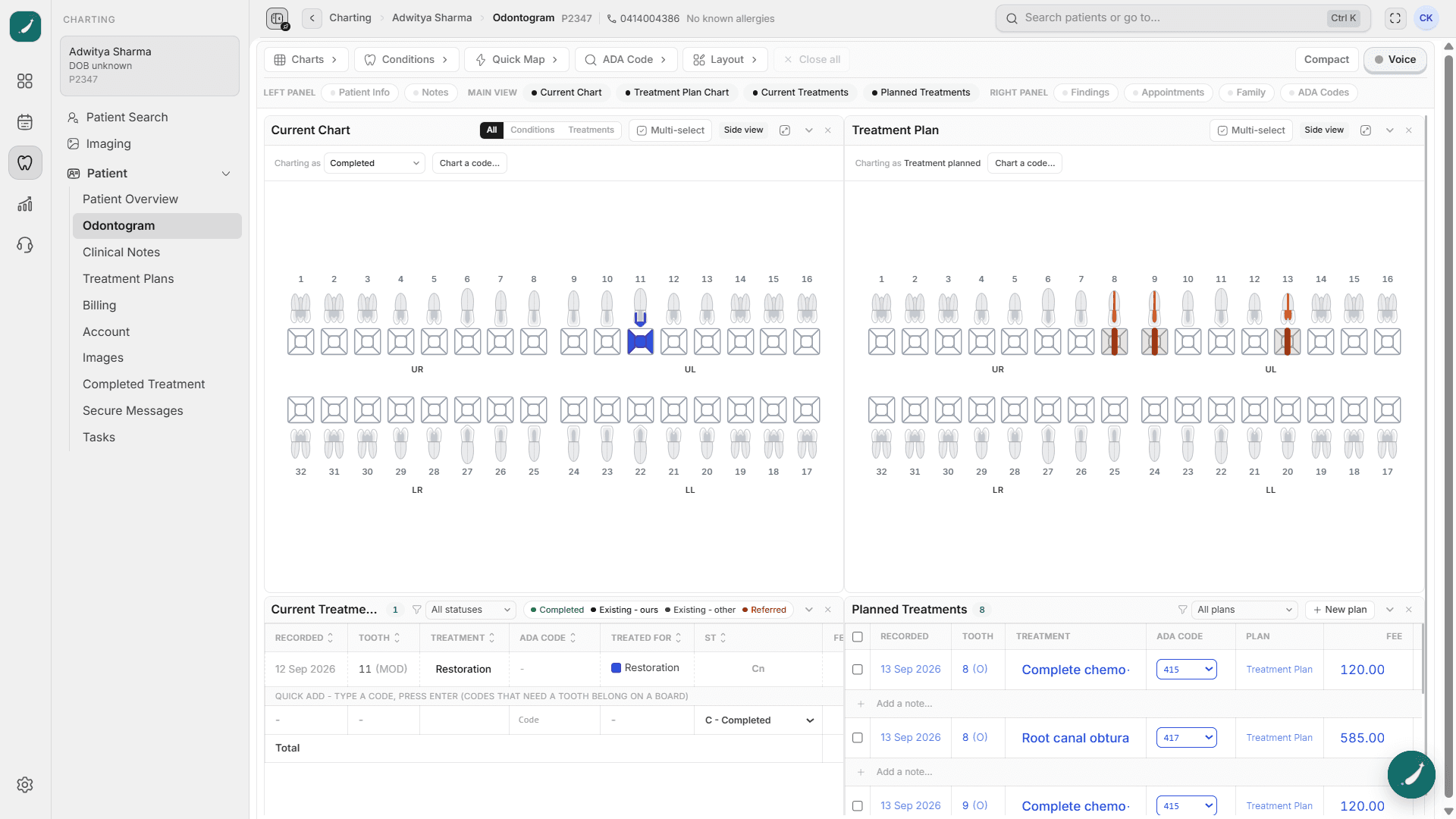The height and width of the screenshot is (819, 1456).
Task: Switch to Treatments tab in Current Chart
Action: tap(591, 130)
